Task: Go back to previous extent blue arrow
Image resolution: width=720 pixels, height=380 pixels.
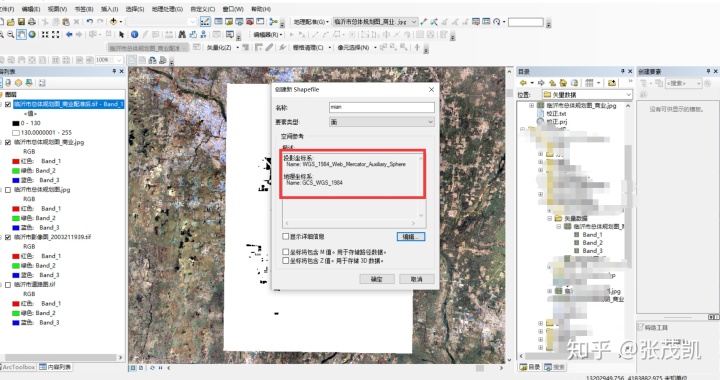Action: (x=69, y=34)
